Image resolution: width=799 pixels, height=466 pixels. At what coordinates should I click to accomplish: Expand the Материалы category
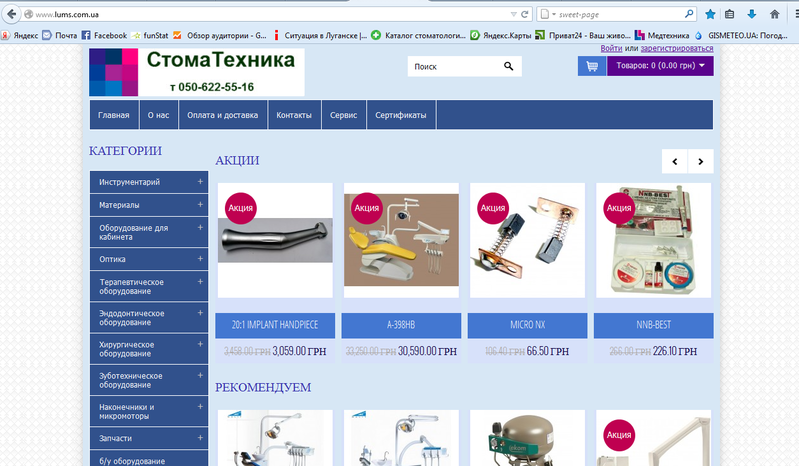click(x=148, y=205)
